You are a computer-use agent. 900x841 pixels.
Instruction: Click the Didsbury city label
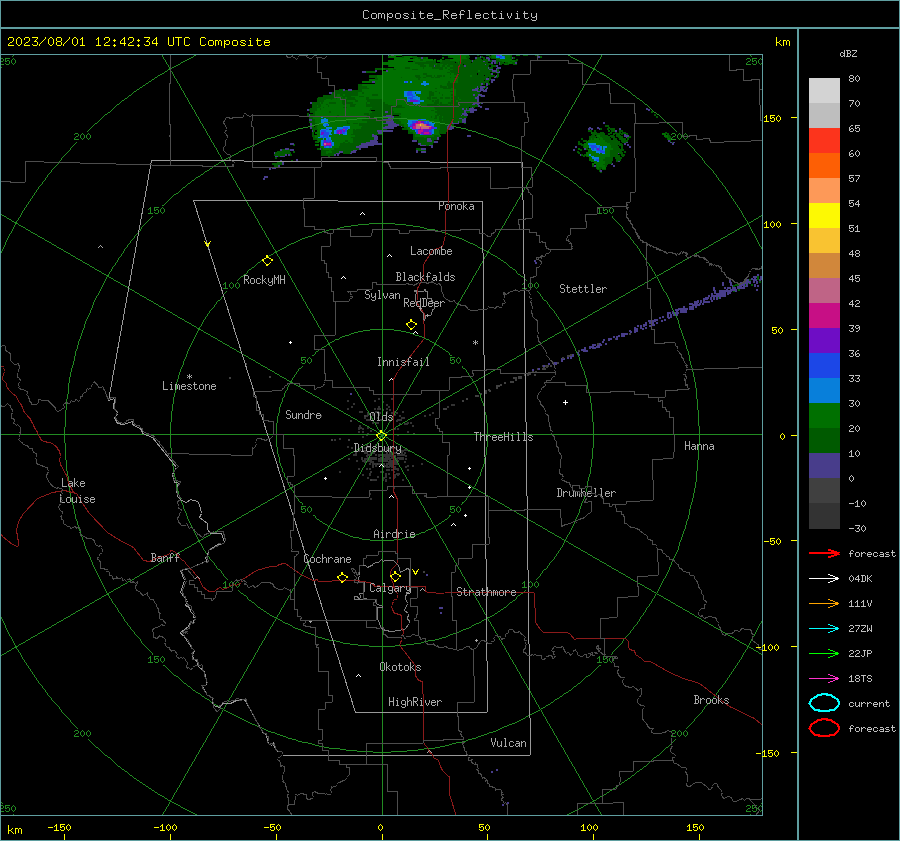pyautogui.click(x=377, y=448)
